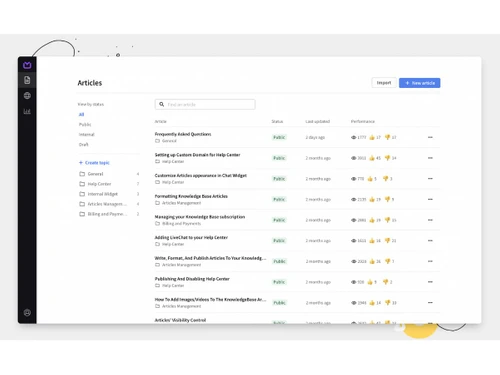Open the Articles document icon in sidebar
The width and height of the screenshot is (500, 375).
[x=27, y=80]
